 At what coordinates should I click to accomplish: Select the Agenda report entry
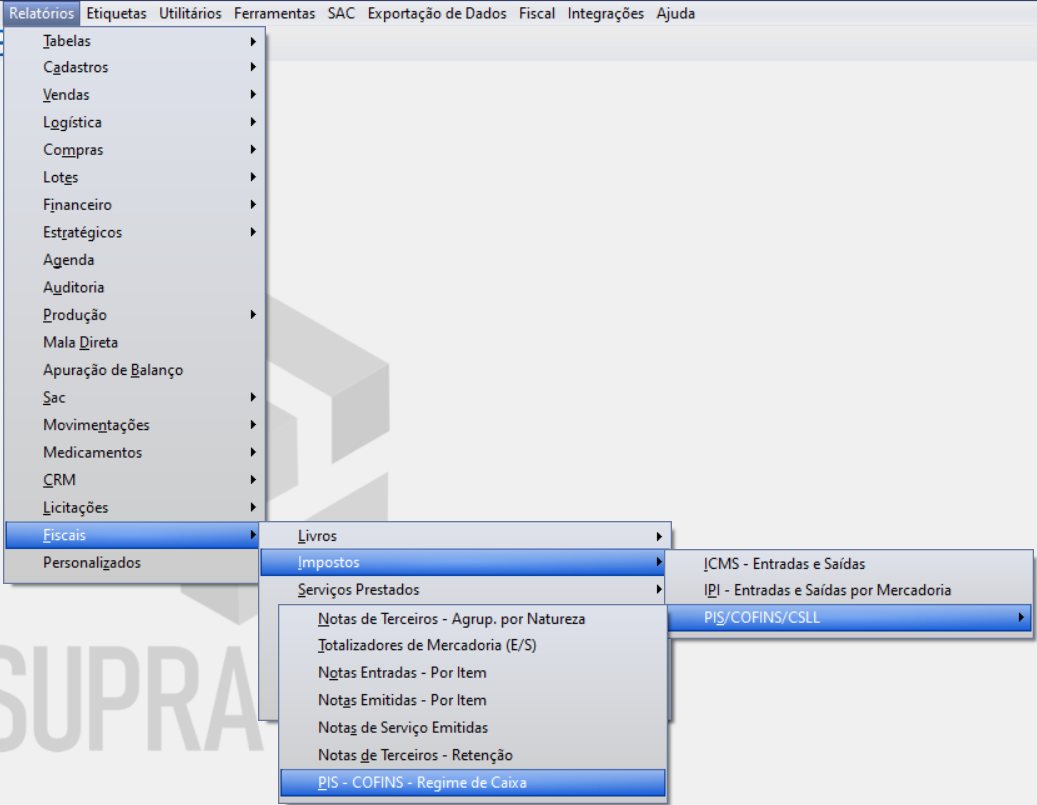(69, 260)
